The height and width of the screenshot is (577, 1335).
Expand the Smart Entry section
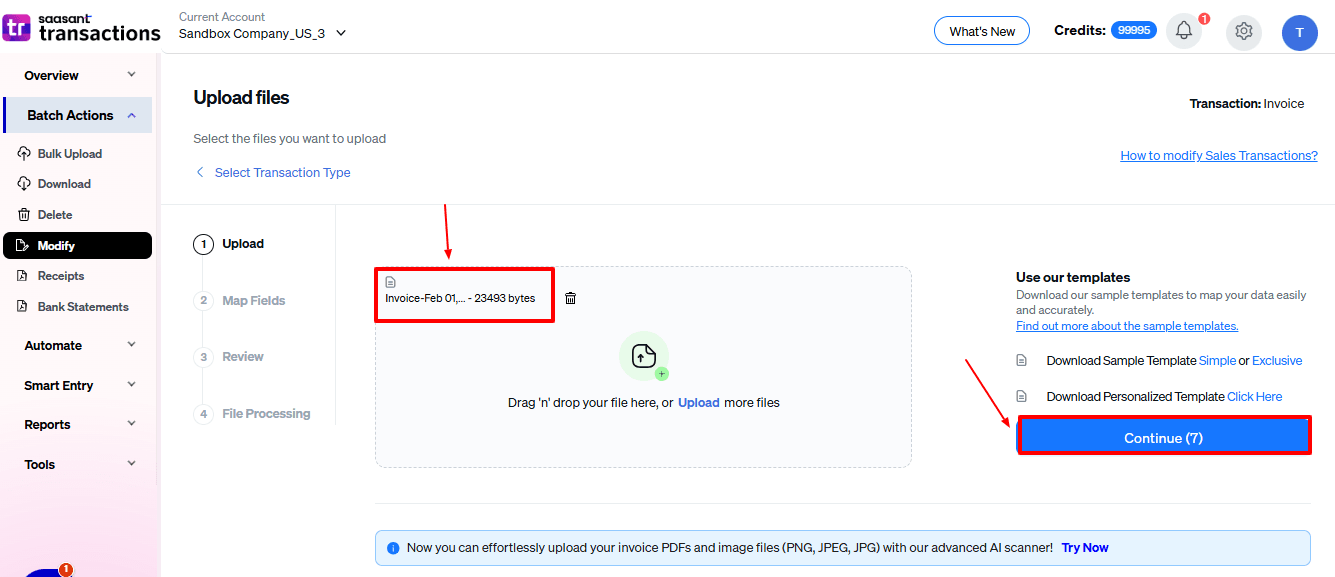[x=78, y=386]
